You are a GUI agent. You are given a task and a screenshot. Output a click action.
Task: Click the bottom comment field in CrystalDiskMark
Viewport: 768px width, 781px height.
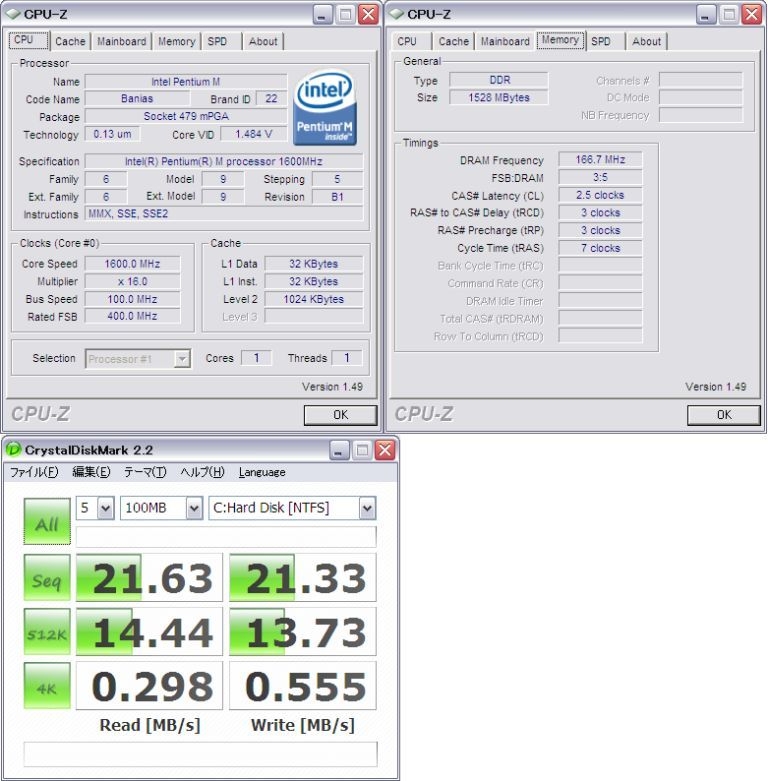point(200,754)
